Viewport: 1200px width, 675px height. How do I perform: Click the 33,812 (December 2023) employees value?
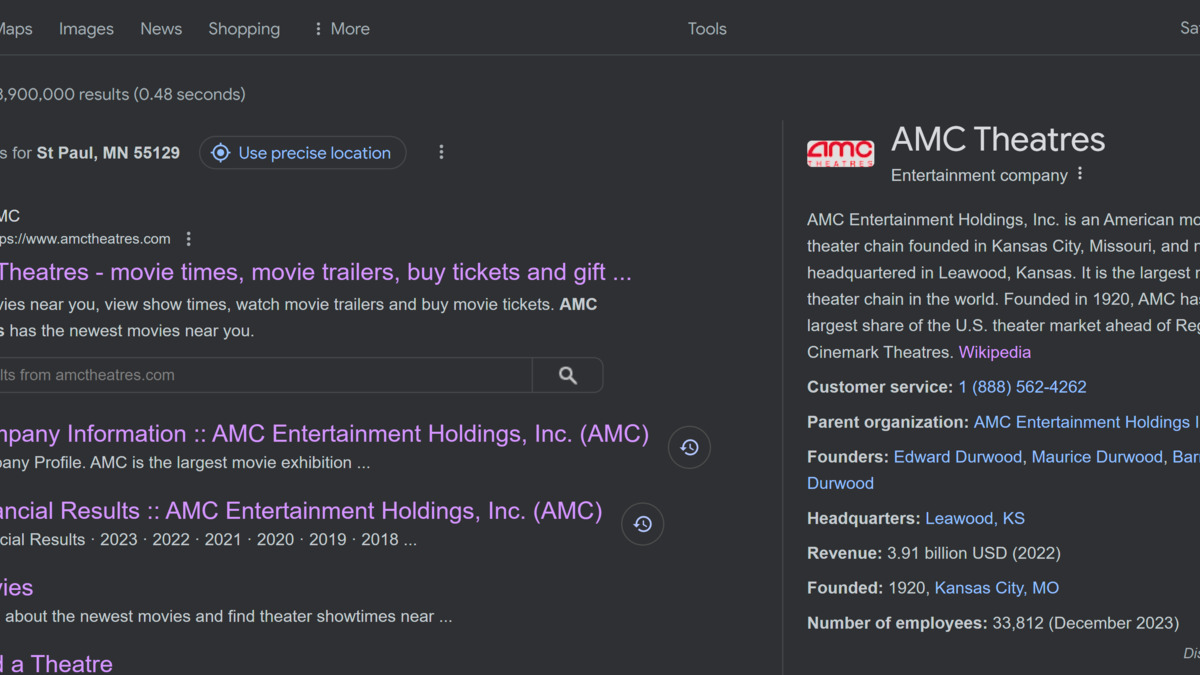pos(1085,623)
